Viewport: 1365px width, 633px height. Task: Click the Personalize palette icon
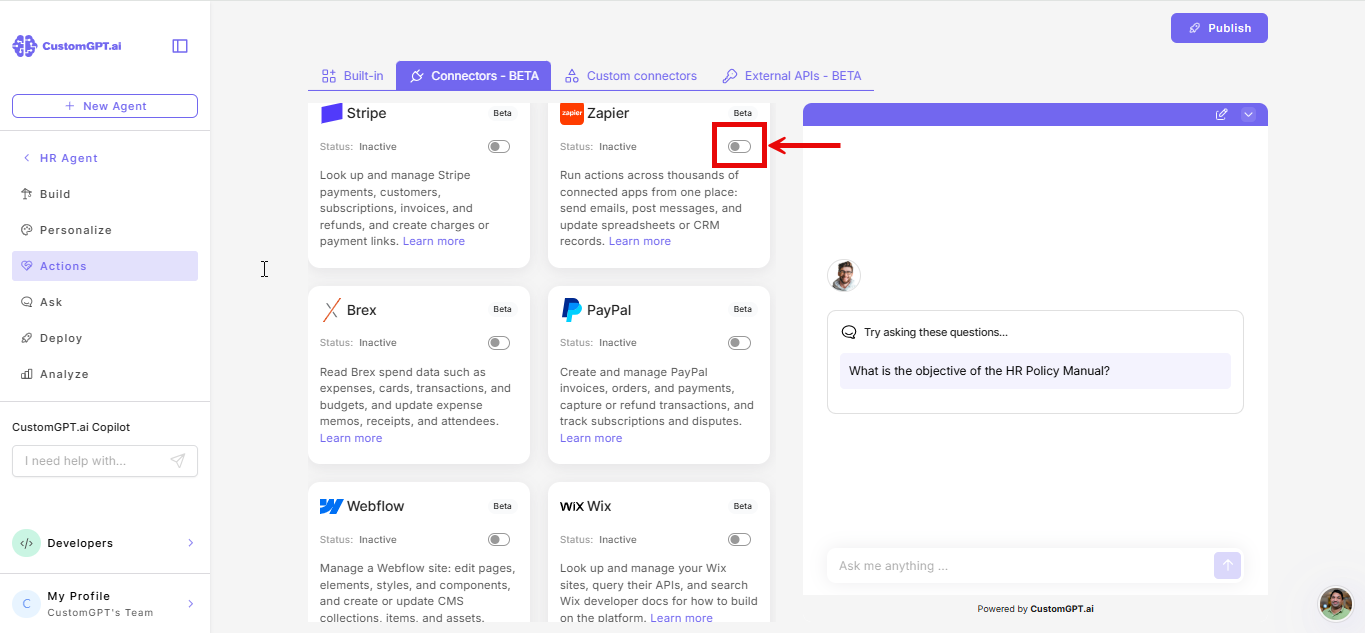click(x=27, y=230)
